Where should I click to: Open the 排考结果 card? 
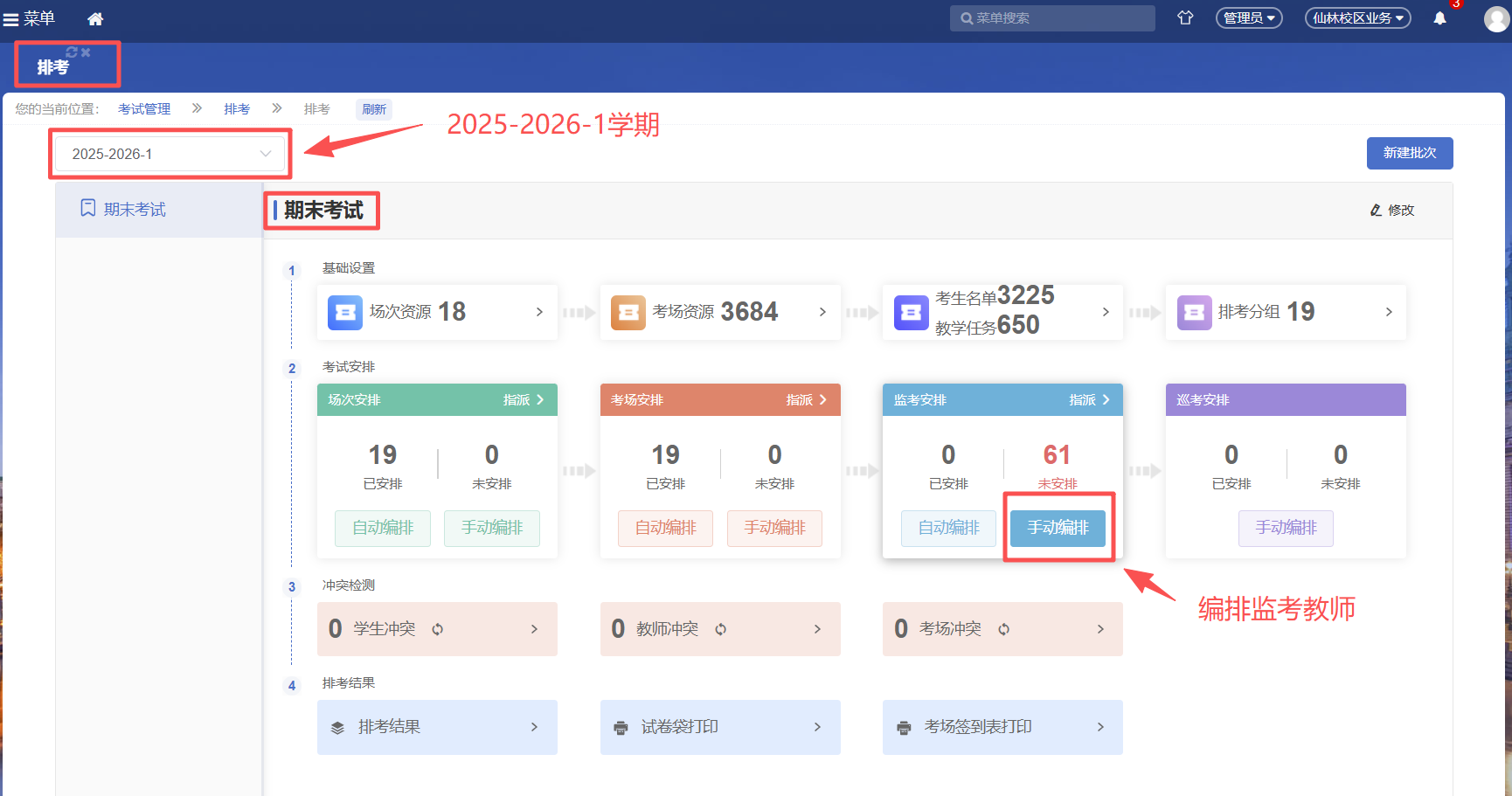437,727
